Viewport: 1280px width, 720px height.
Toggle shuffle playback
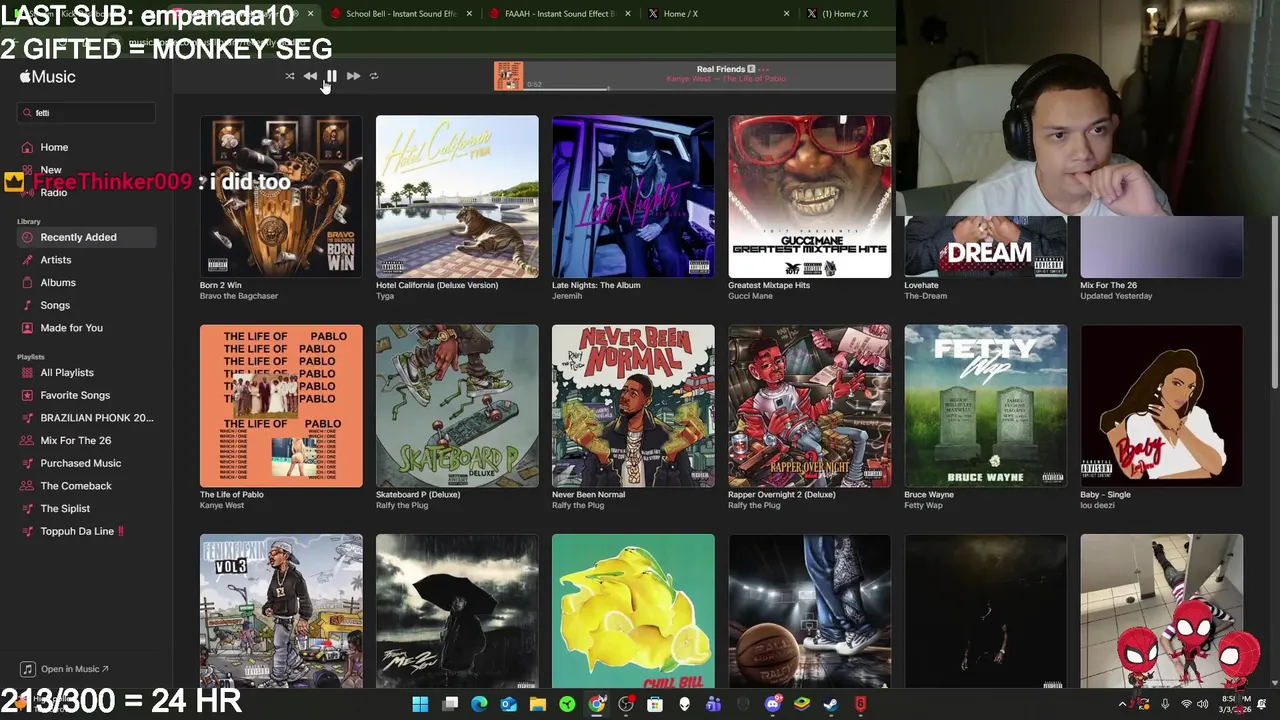290,76
